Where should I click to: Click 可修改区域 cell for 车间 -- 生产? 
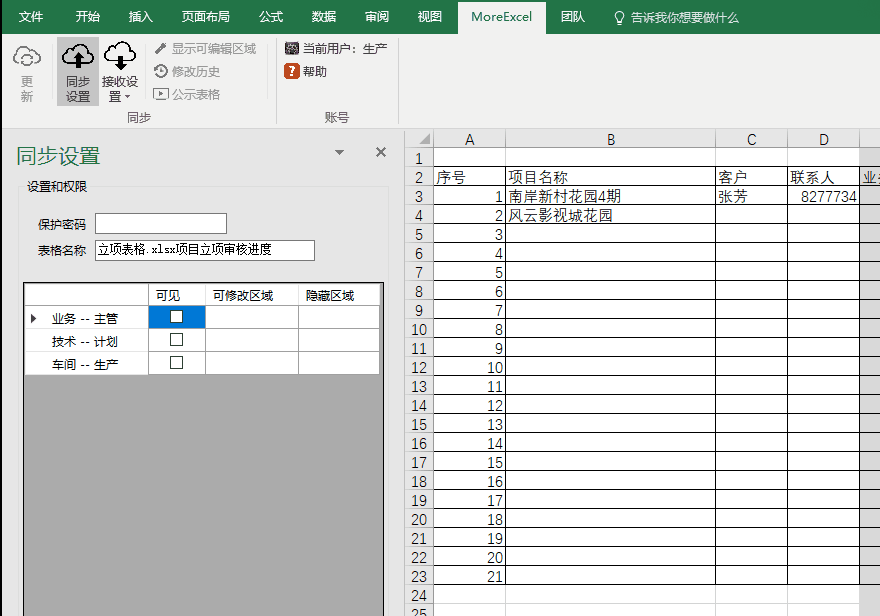pos(251,363)
